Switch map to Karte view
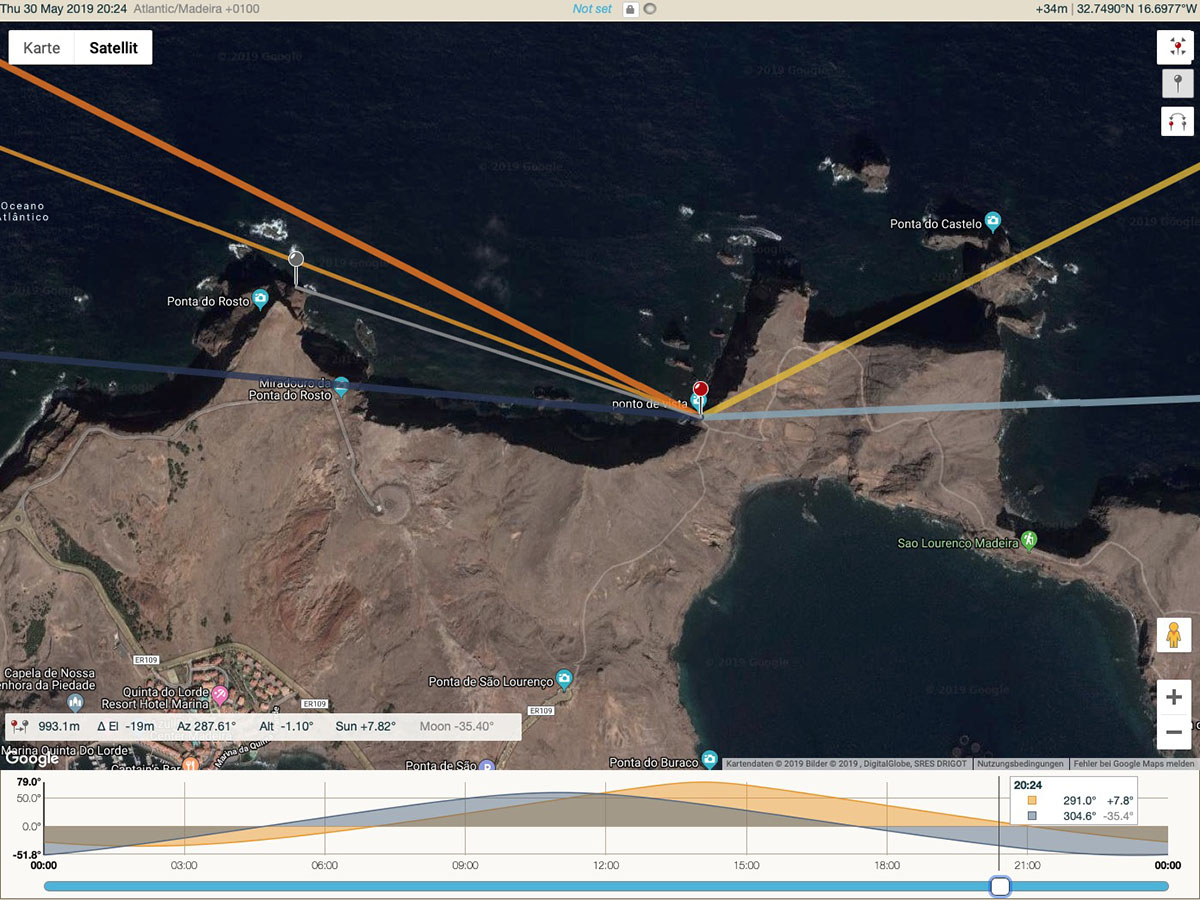 (42, 48)
